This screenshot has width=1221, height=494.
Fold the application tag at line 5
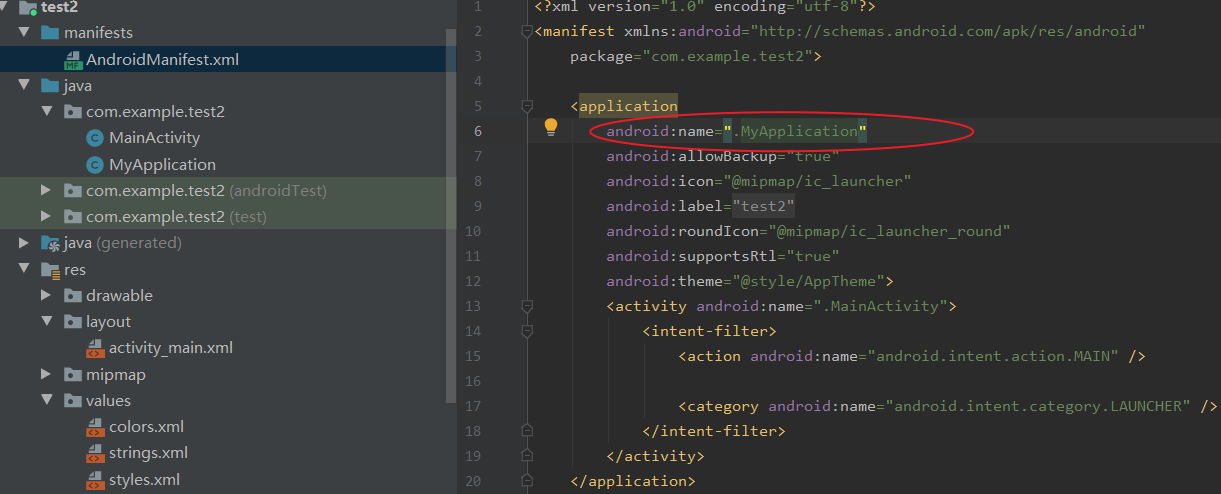tap(527, 106)
